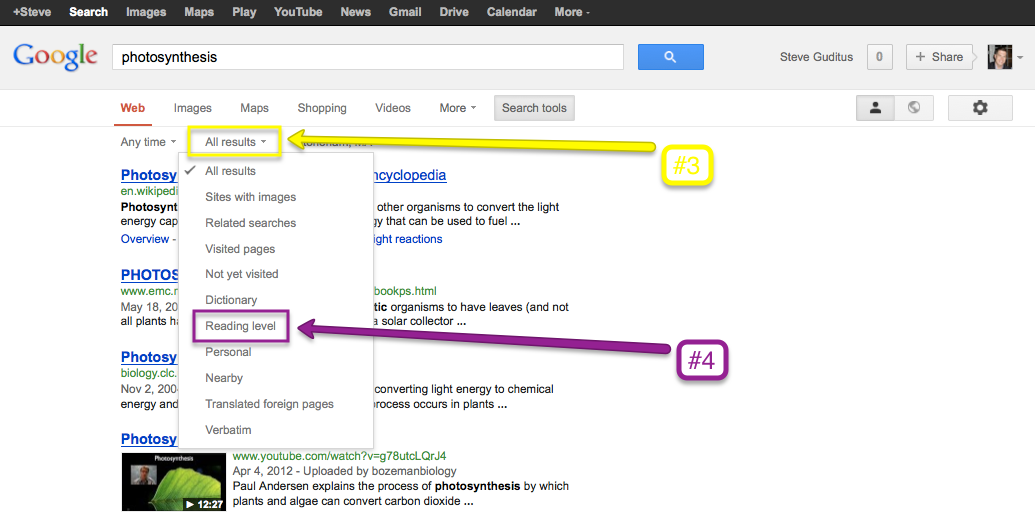Show personal results with person icon
The image size is (1035, 518).
click(x=875, y=108)
